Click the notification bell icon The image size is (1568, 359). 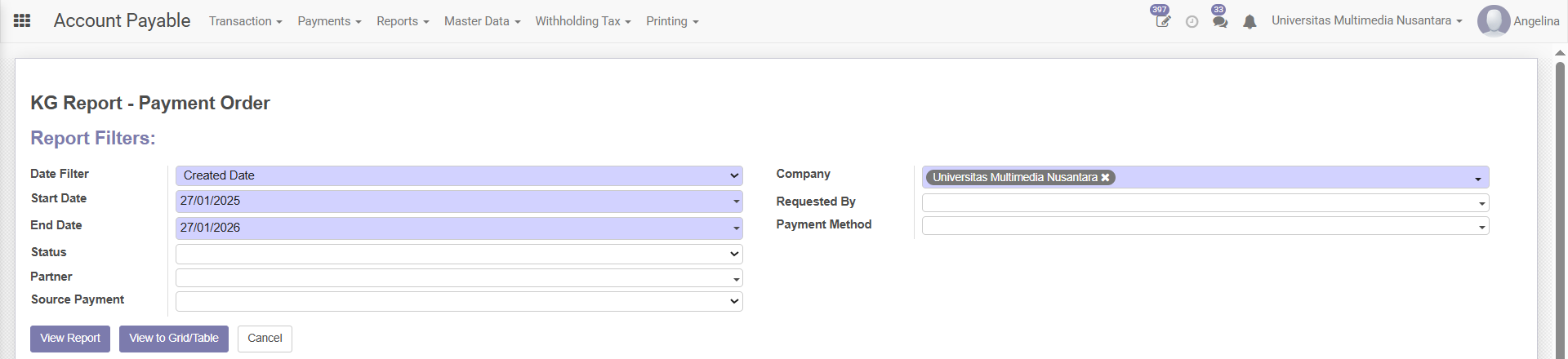(x=1249, y=22)
